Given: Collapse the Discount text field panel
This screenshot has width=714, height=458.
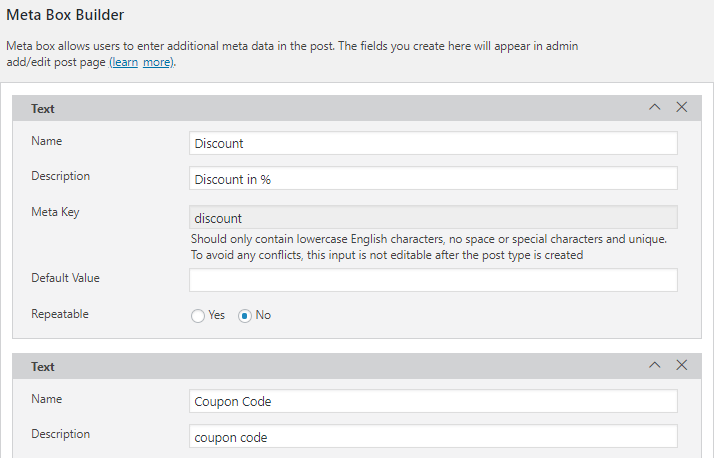Looking at the screenshot, I should point(654,107).
